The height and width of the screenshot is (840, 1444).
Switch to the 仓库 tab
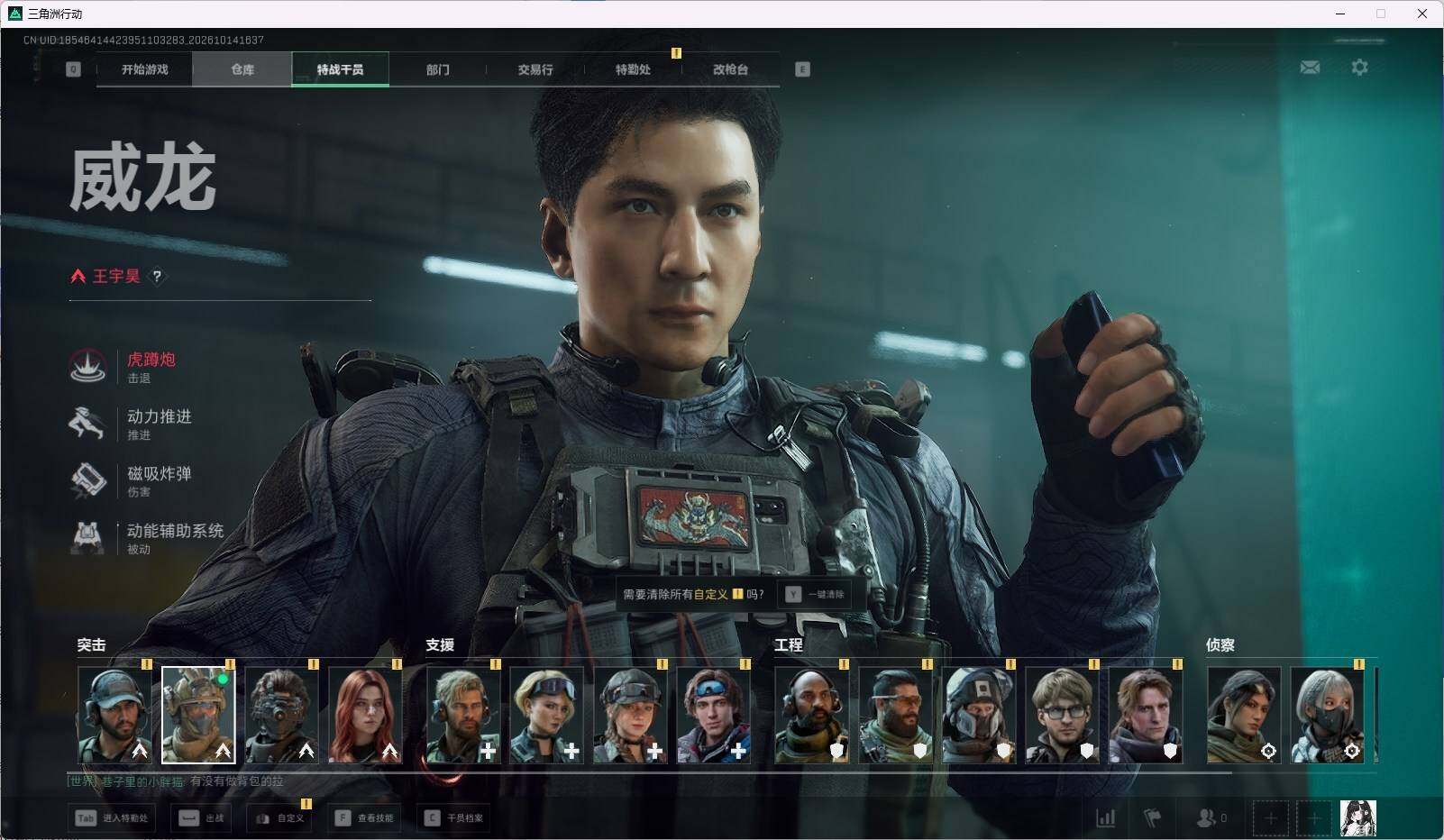[242, 69]
